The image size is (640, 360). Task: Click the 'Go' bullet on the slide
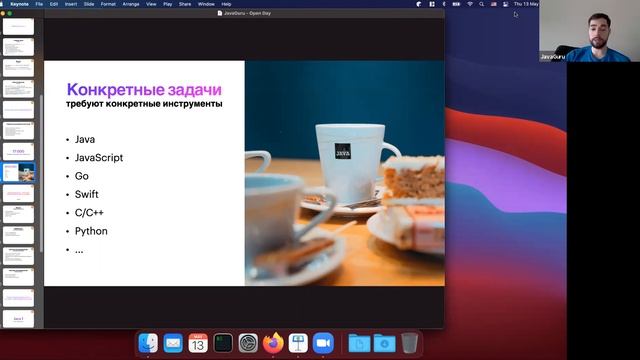click(82, 176)
